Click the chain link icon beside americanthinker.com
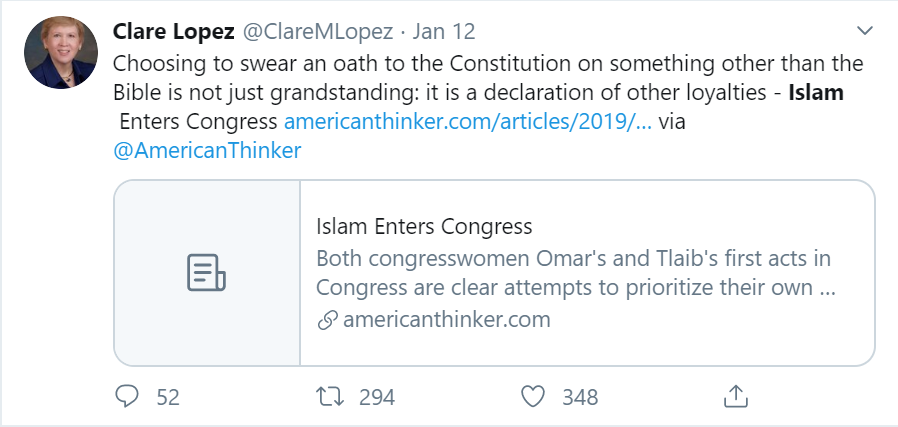This screenshot has height=427, width=898. click(326, 321)
